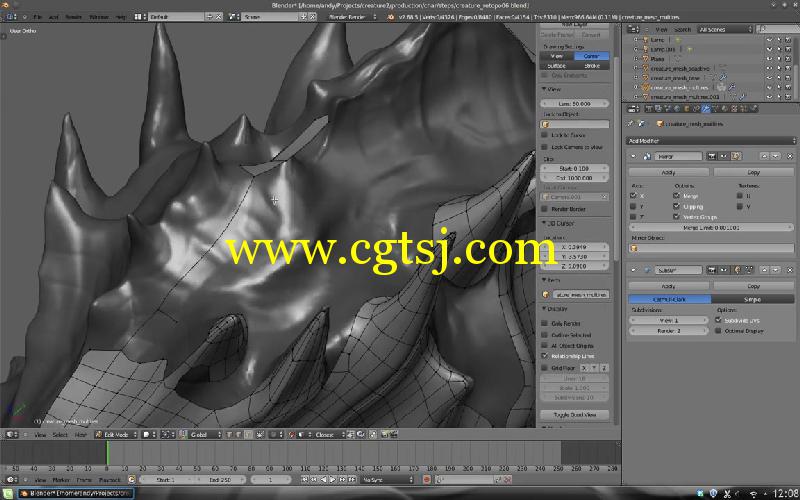Enable Only Render checkbox
Viewport: 800px width, 500px height.
coord(544,323)
